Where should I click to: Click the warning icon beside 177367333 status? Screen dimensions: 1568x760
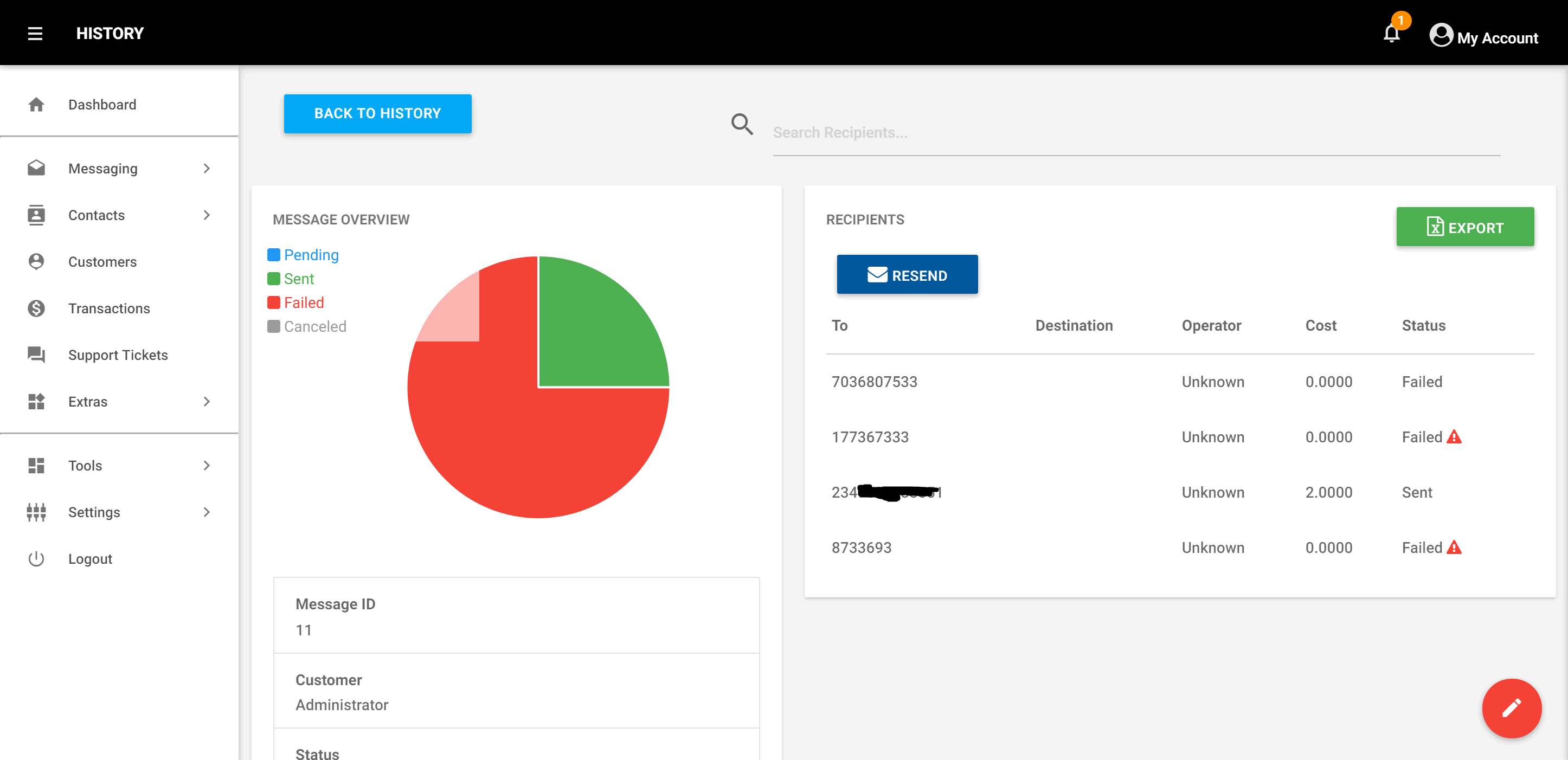coord(1454,436)
